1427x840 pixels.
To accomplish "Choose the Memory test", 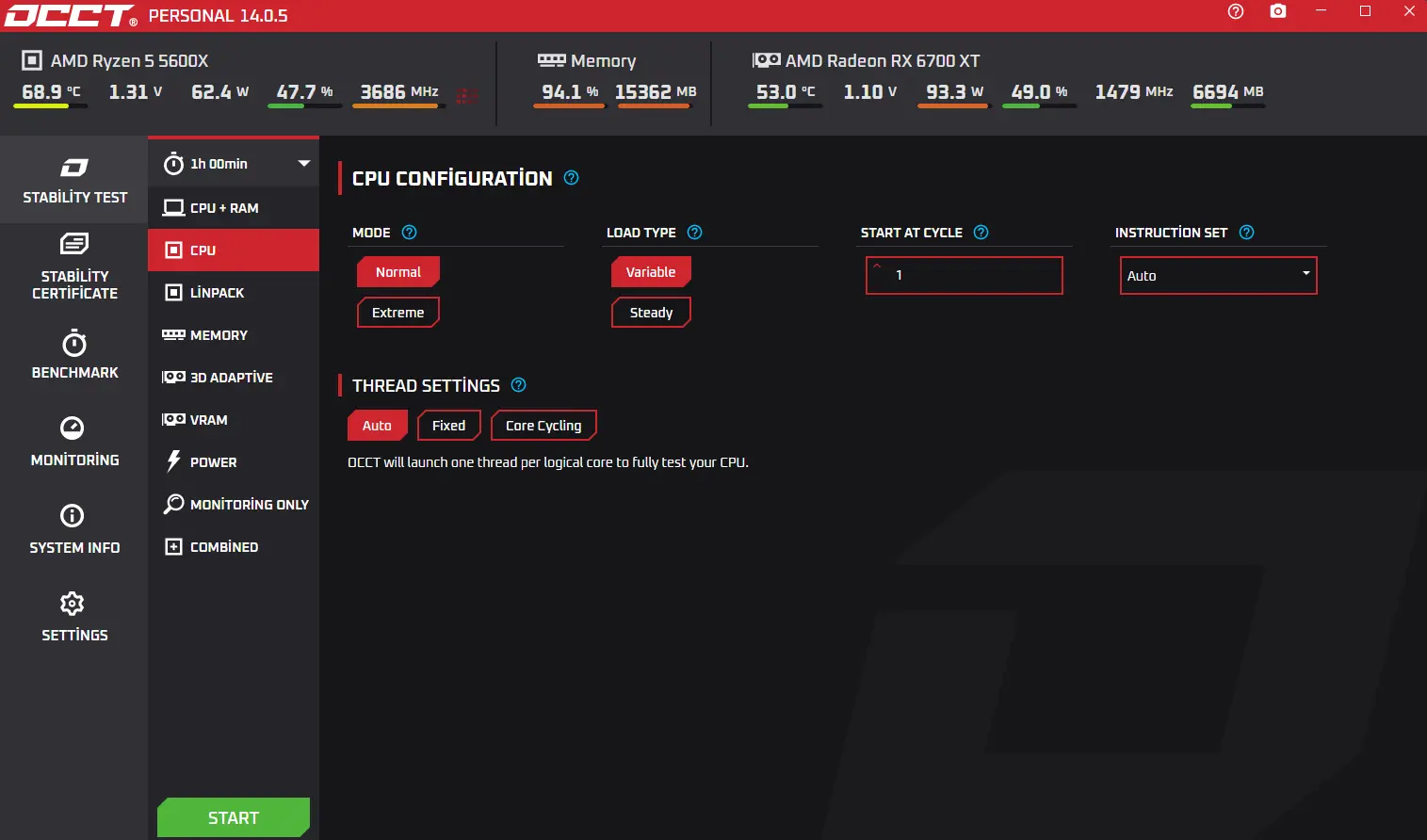I will (x=234, y=334).
